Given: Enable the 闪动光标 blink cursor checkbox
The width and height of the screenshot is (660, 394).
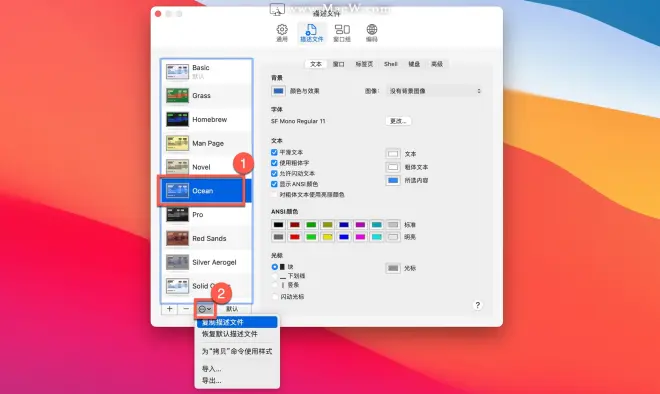Looking at the screenshot, I should point(274,297).
